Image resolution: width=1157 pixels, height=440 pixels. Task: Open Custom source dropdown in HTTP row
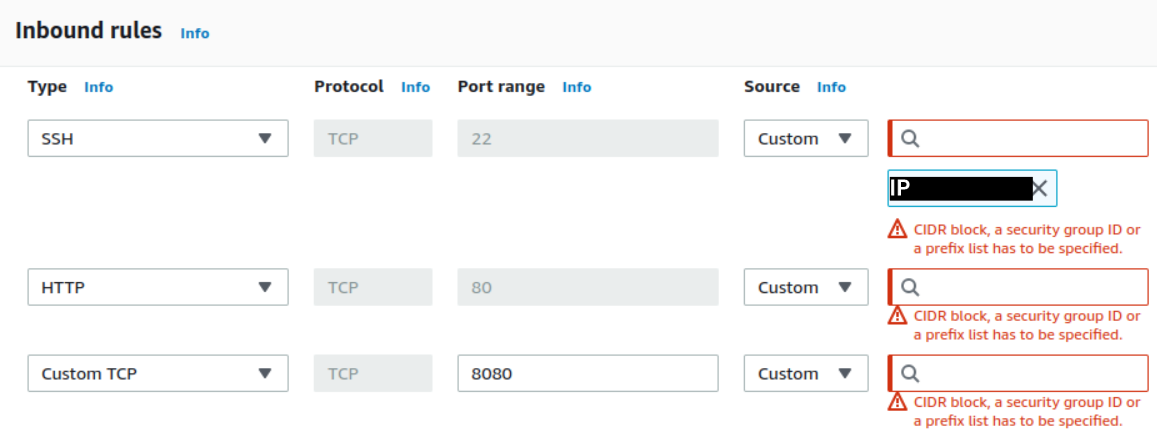[806, 287]
